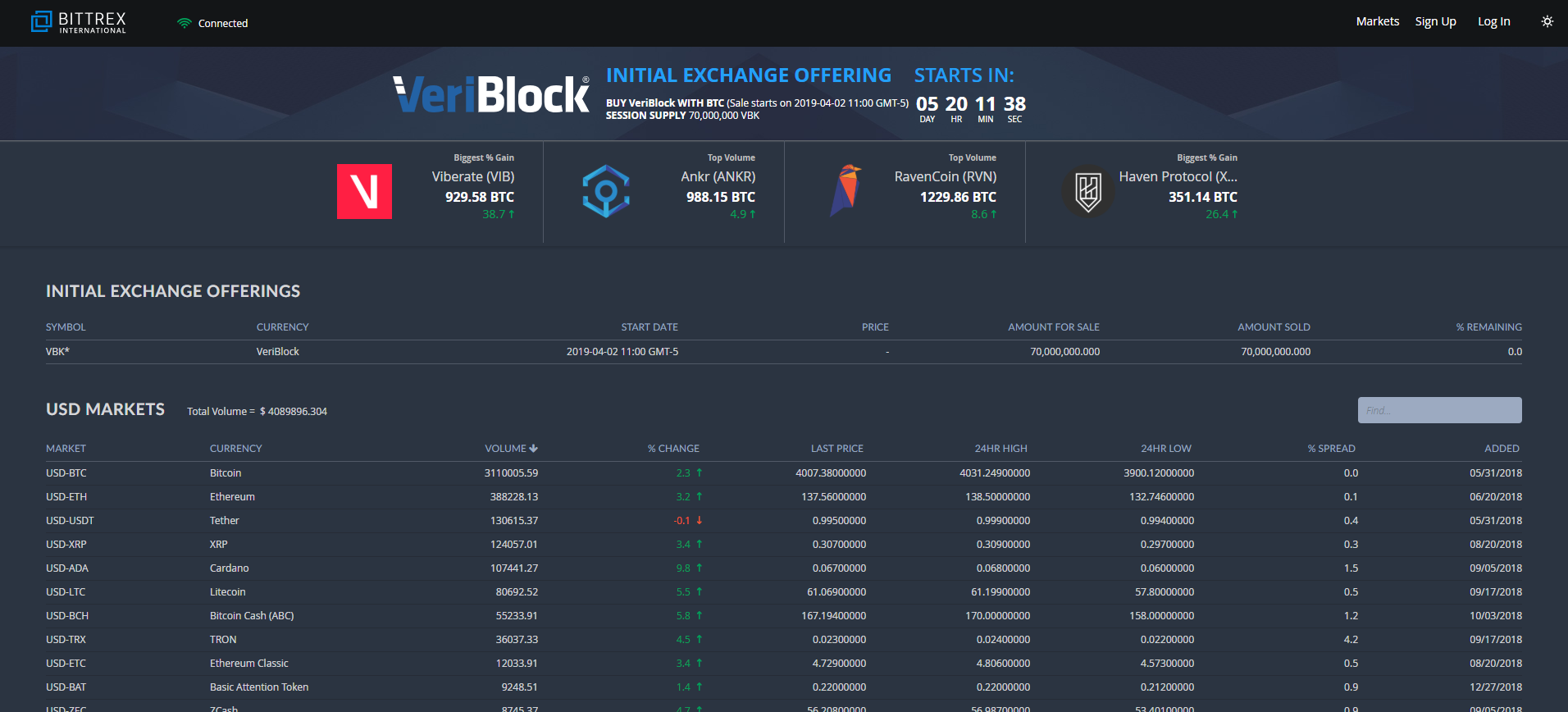Open the USD-BTC market row
Screen dimensions: 1568x712
point(784,473)
